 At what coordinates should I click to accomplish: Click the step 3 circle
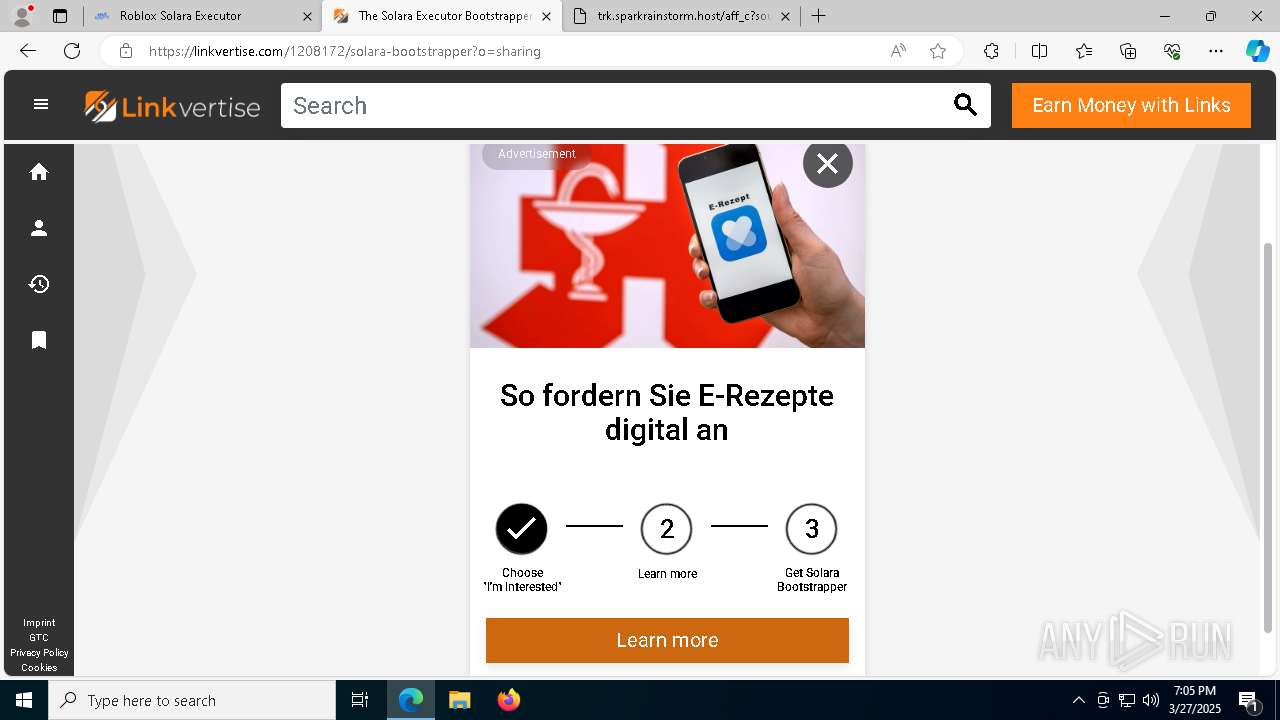[812, 529]
